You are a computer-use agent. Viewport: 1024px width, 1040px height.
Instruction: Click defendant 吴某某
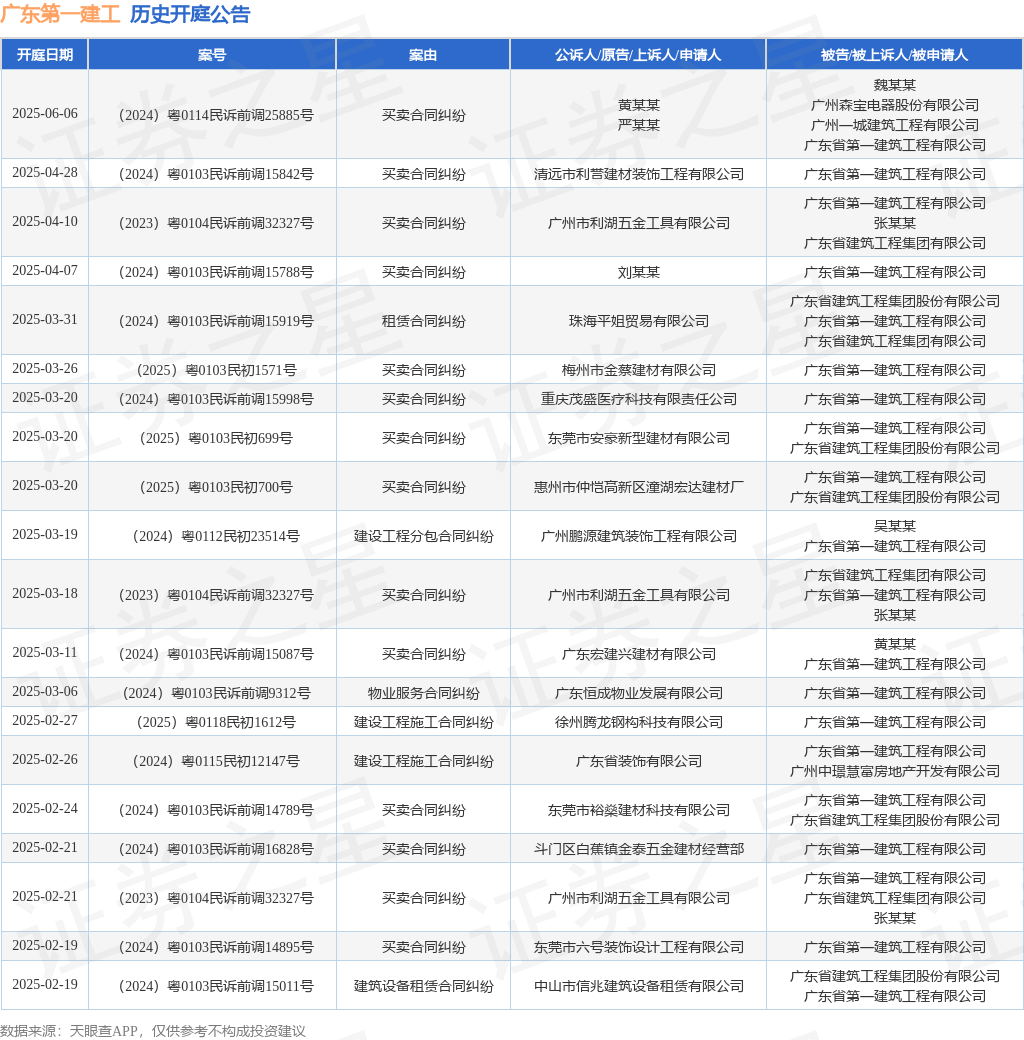(x=894, y=526)
